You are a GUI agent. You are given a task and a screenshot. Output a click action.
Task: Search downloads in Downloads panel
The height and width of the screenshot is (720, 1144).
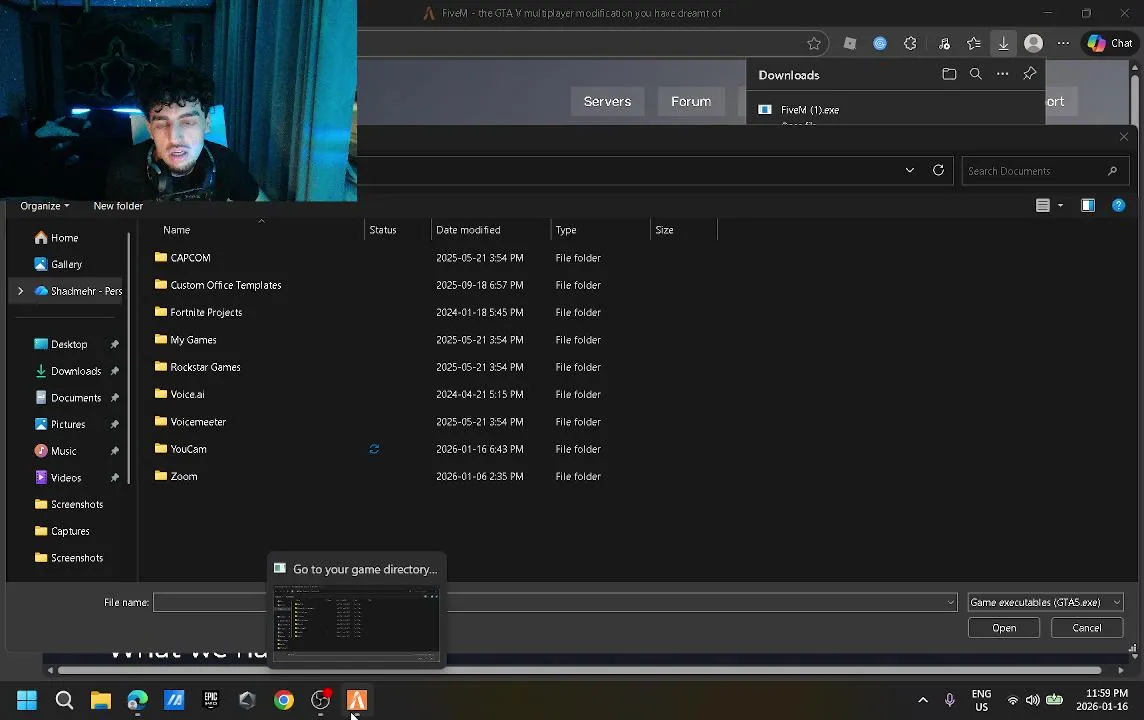pos(975,74)
